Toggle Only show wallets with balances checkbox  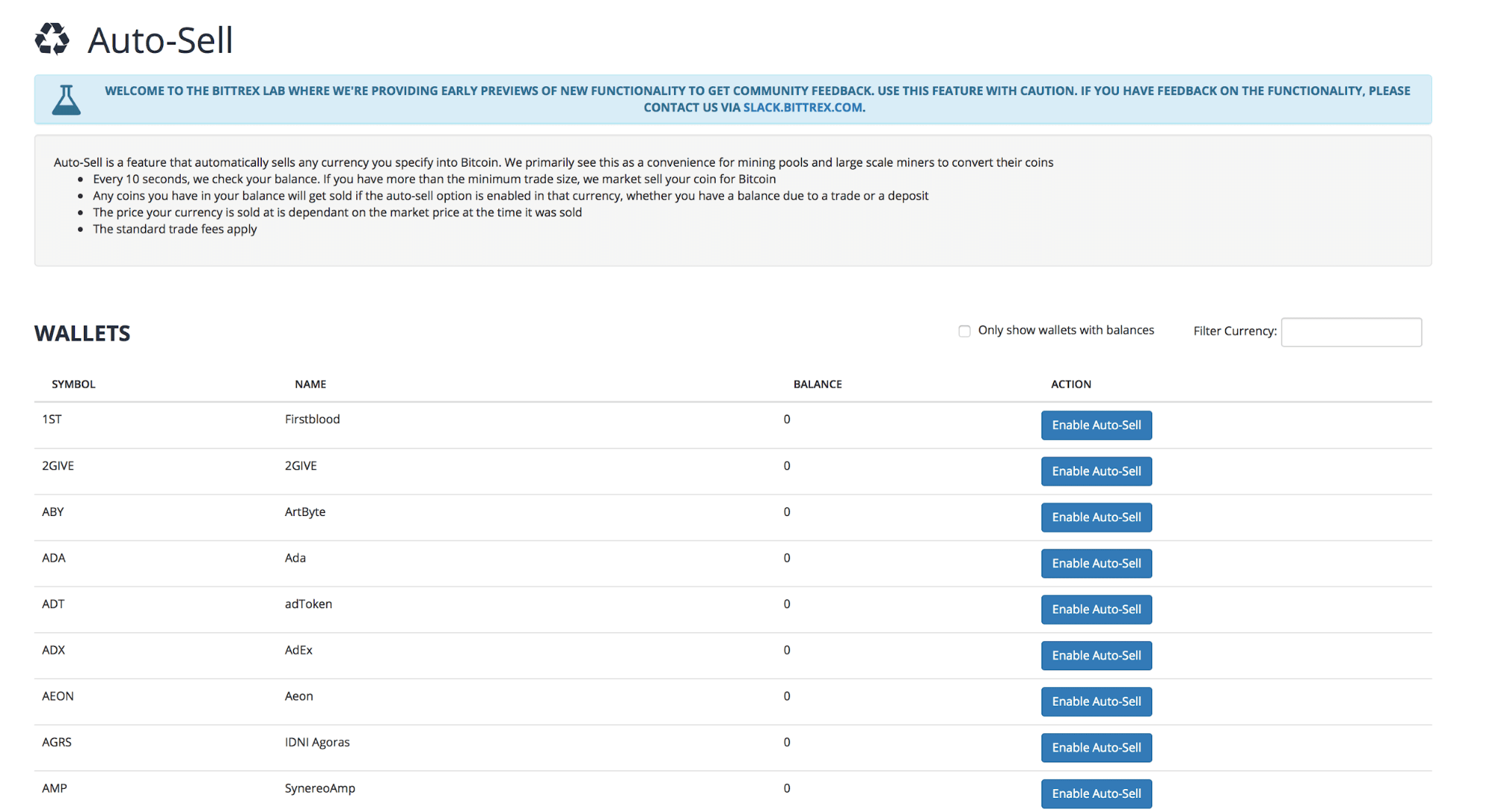[x=964, y=331]
